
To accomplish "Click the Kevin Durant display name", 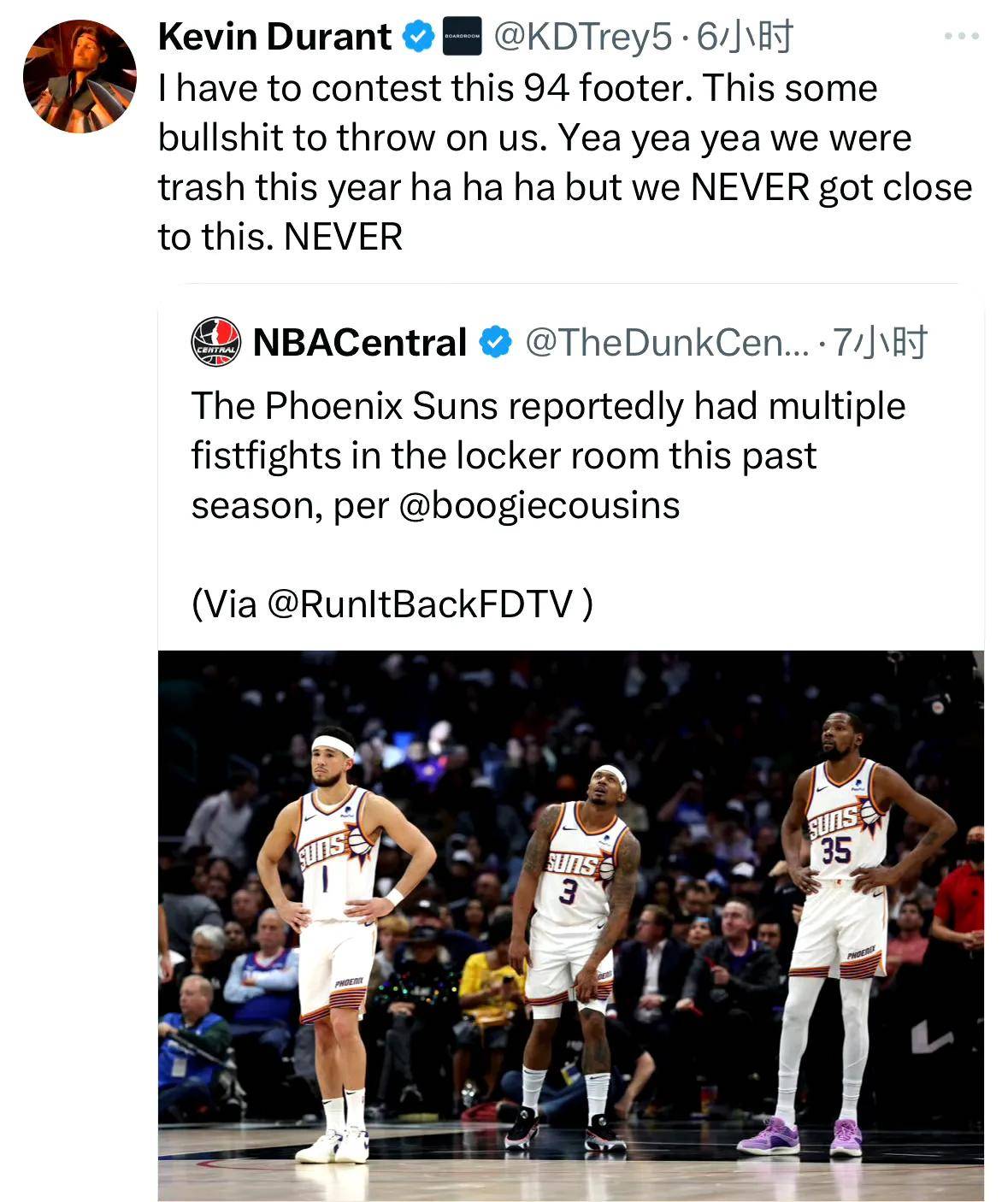I will (x=274, y=37).
